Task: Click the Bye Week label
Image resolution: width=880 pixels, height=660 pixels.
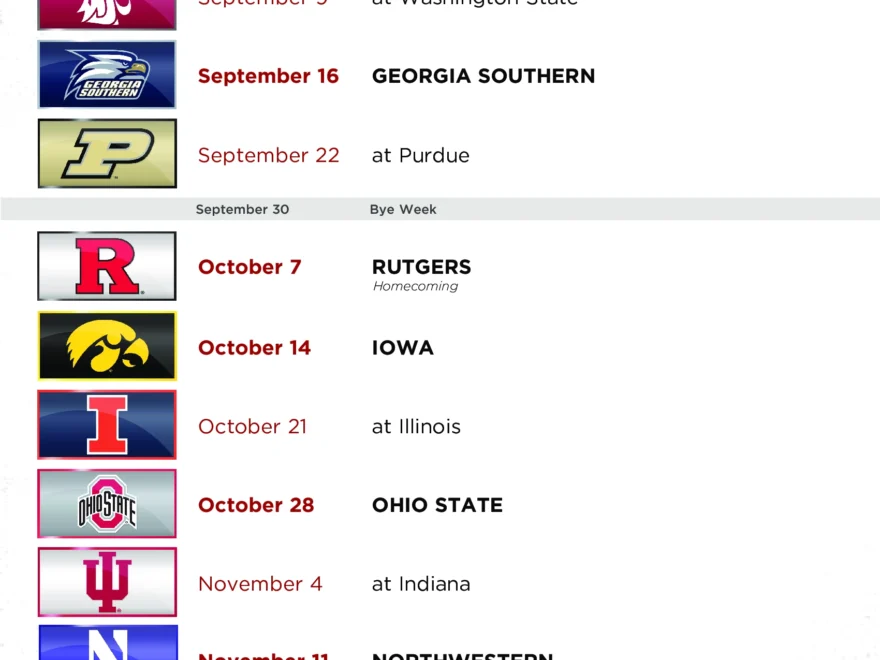Action: point(403,210)
